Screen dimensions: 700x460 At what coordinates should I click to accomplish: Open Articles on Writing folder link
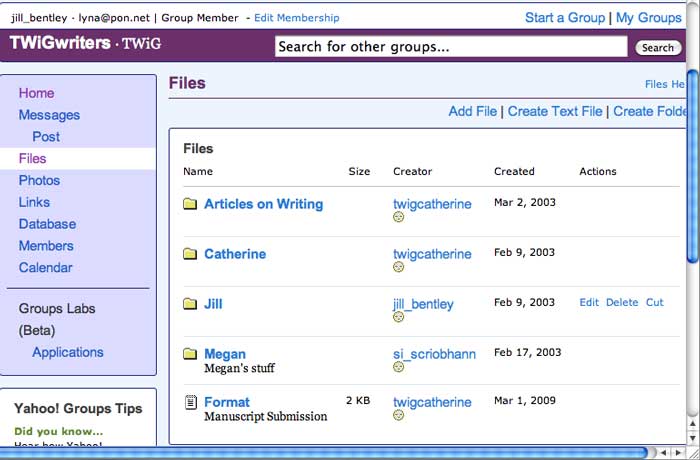[x=263, y=204]
